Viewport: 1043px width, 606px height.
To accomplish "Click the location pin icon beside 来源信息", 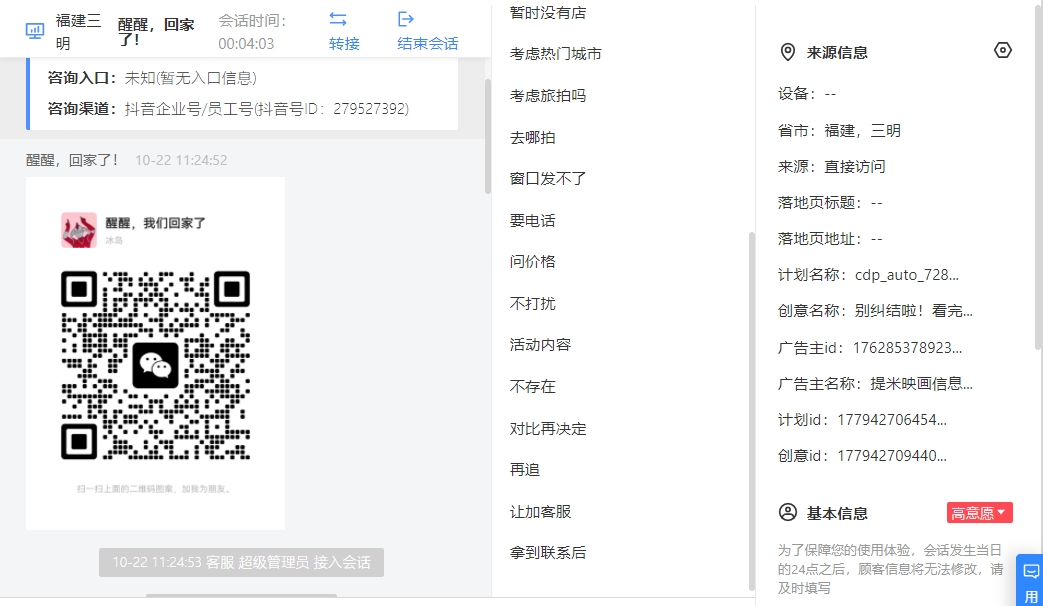I will [788, 52].
